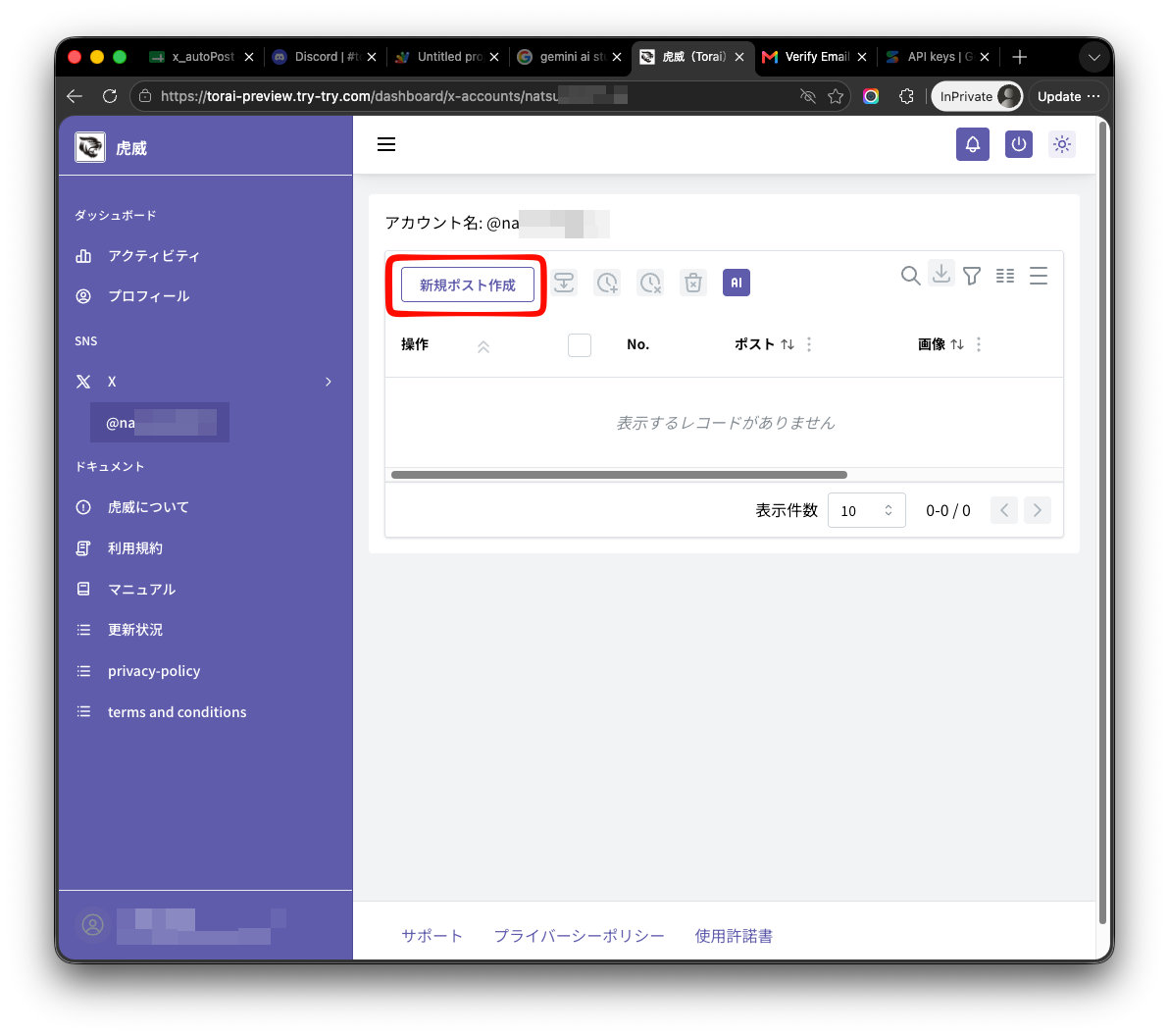The width and height of the screenshot is (1169, 1036).
Task: Open InPrivate profile button
Action: tap(977, 96)
